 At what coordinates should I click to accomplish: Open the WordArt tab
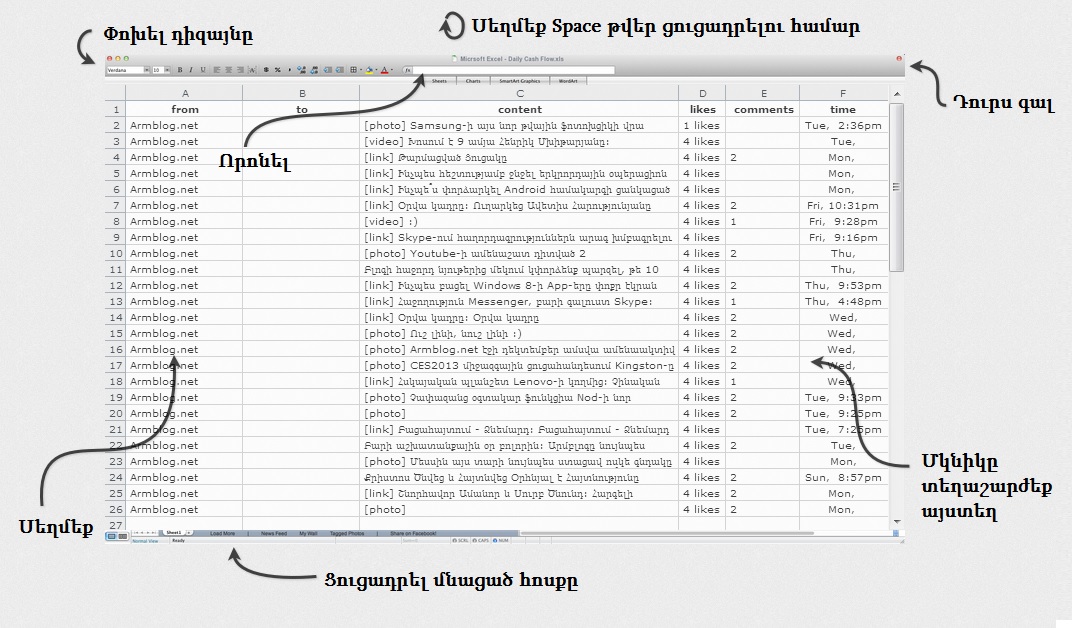click(x=568, y=81)
